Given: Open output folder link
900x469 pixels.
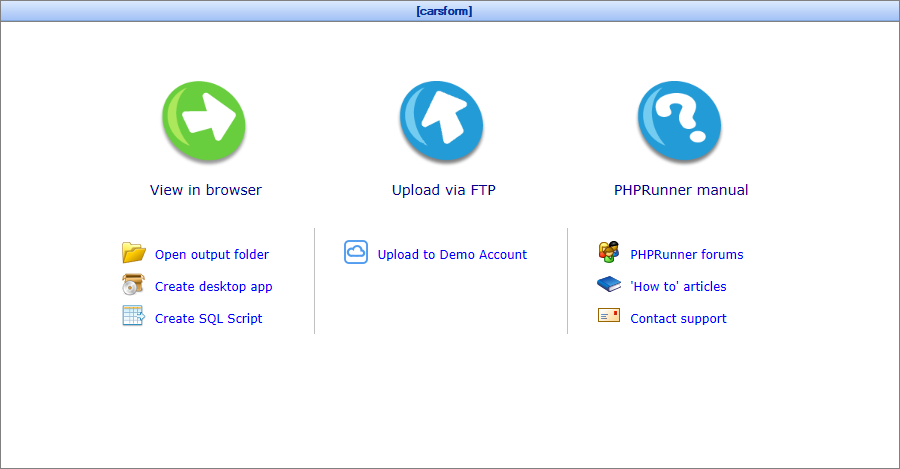Looking at the screenshot, I should point(212,254).
